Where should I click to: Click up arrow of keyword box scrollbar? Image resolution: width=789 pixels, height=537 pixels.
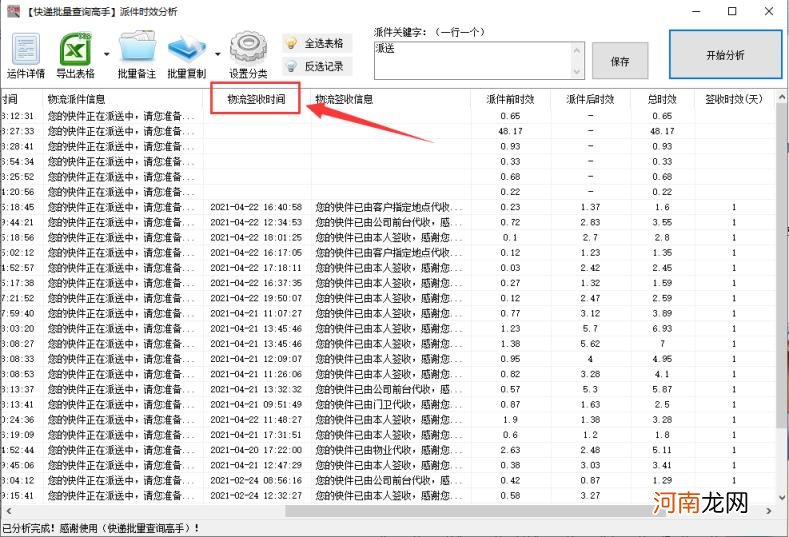[x=577, y=50]
